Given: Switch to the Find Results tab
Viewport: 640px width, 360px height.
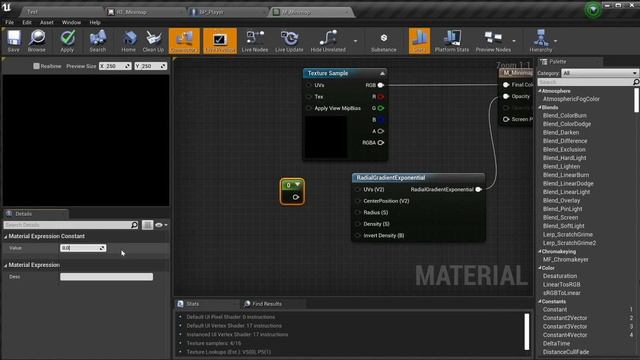Looking at the screenshot, I should (267, 304).
